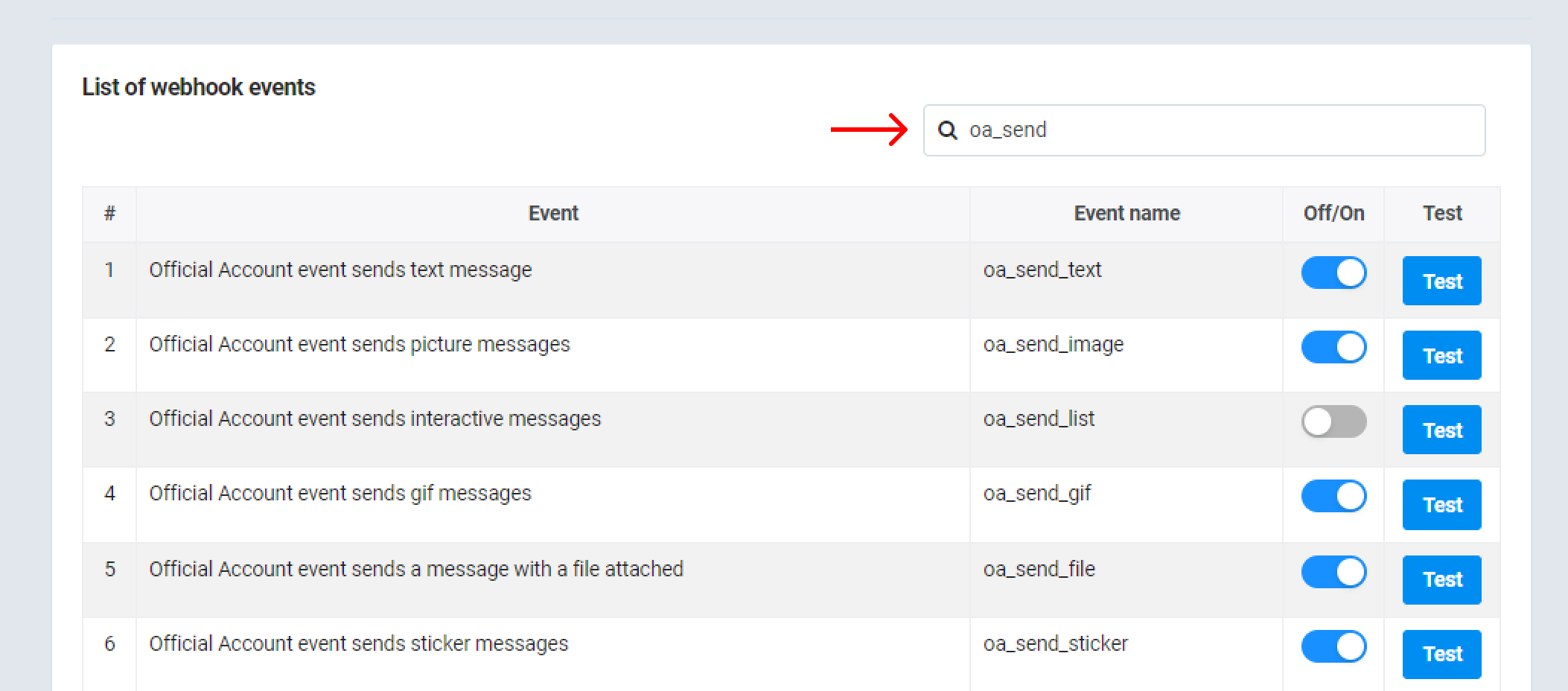Click Test on the oa_send_list row

[x=1442, y=430]
